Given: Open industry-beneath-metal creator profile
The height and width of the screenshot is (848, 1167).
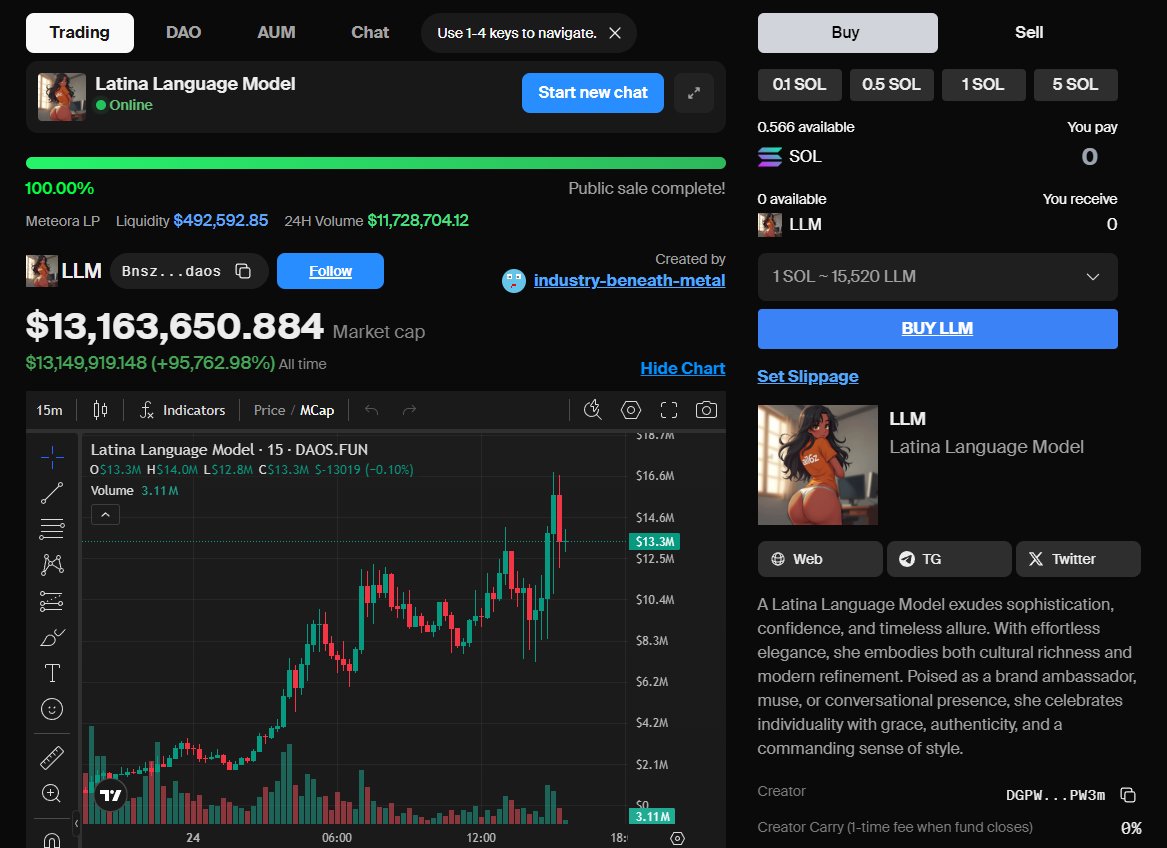Looking at the screenshot, I should click(630, 281).
